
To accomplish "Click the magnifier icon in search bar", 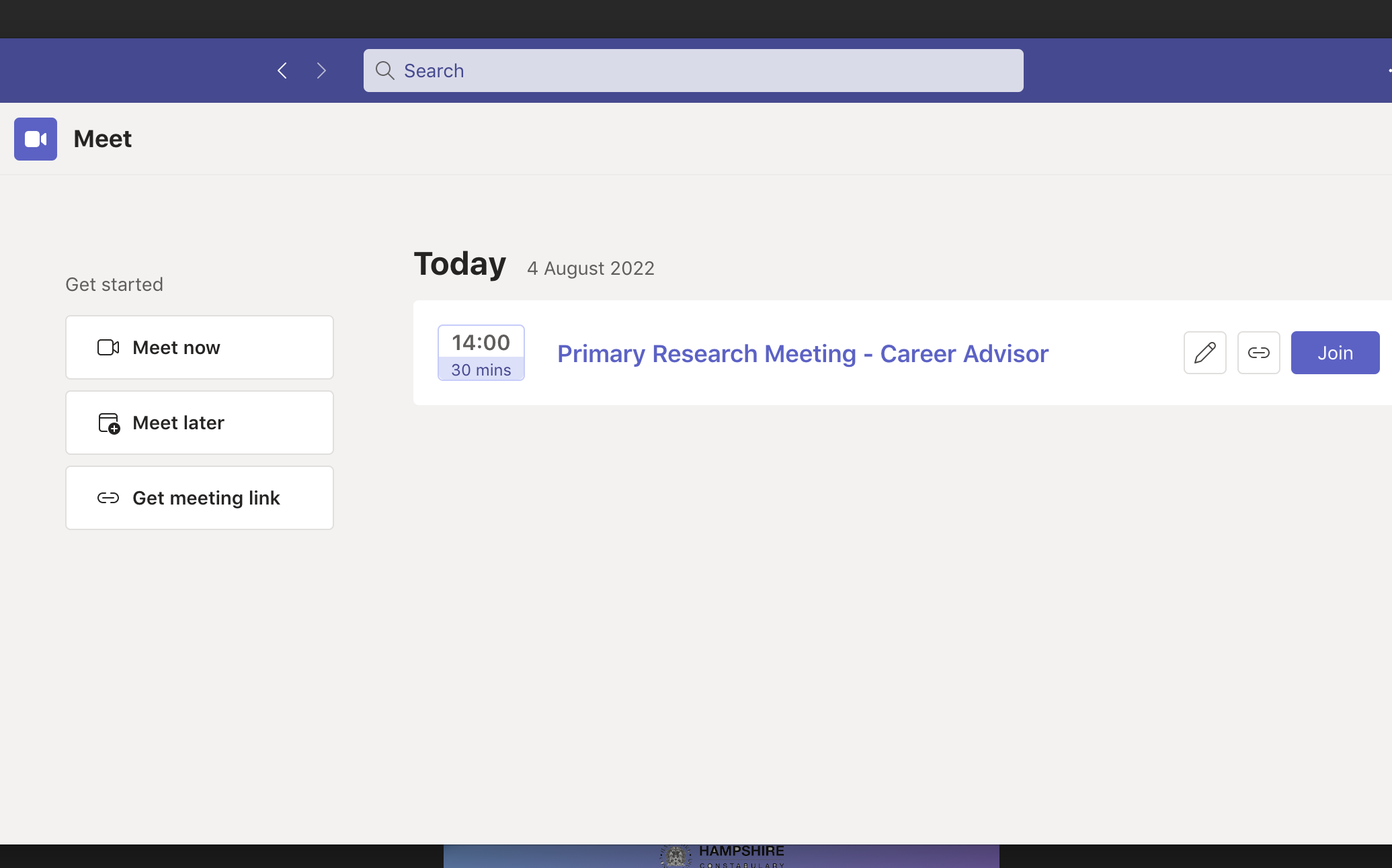I will 384,71.
